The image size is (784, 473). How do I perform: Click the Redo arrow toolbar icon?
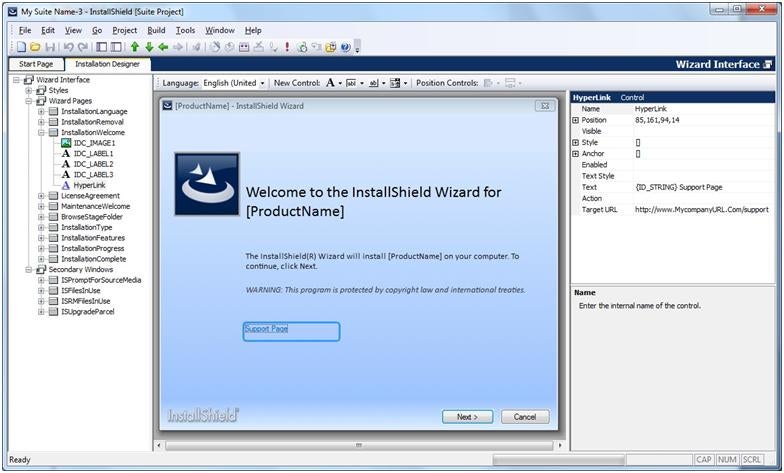point(83,47)
